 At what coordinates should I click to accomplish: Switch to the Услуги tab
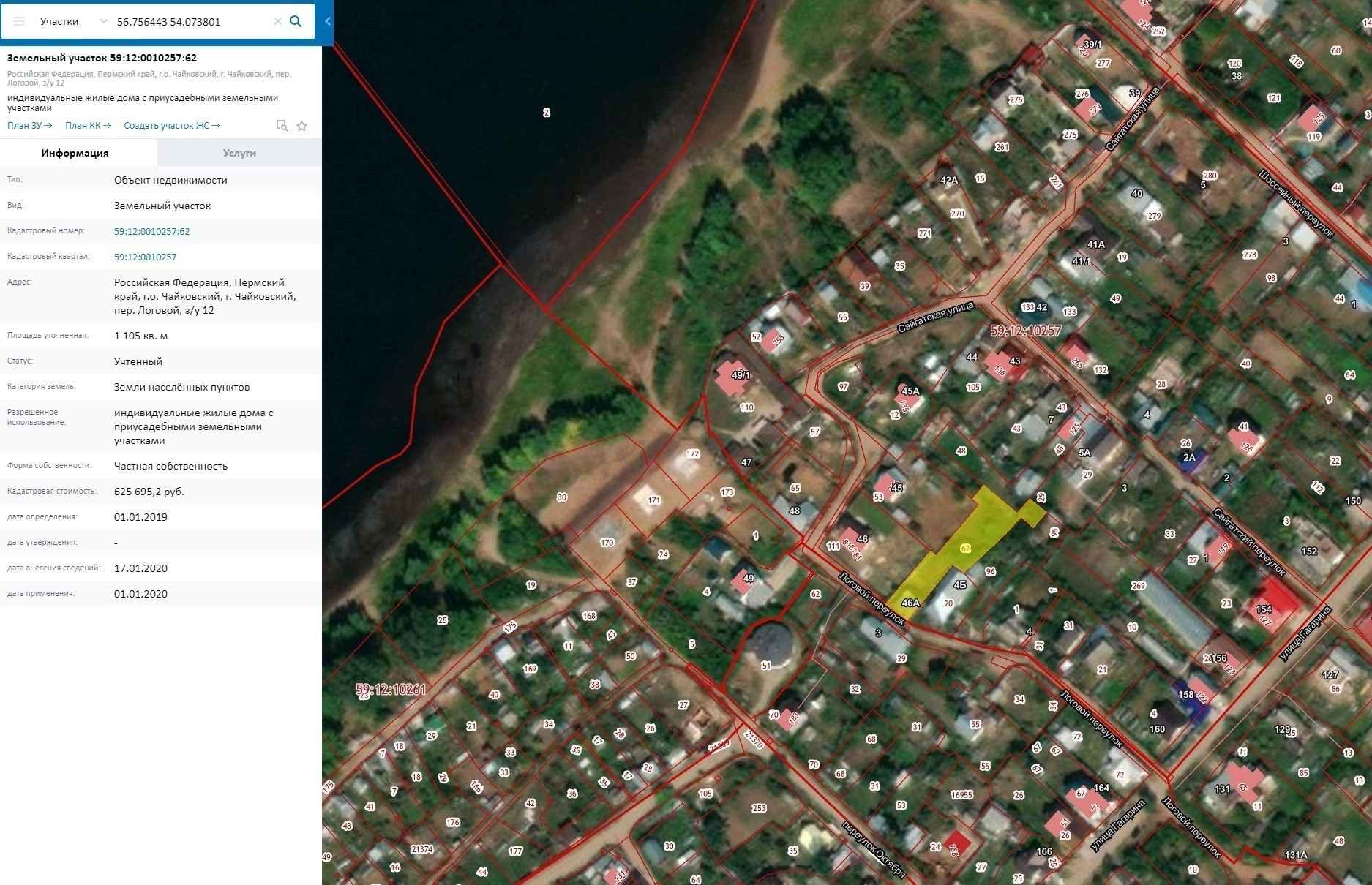point(239,153)
